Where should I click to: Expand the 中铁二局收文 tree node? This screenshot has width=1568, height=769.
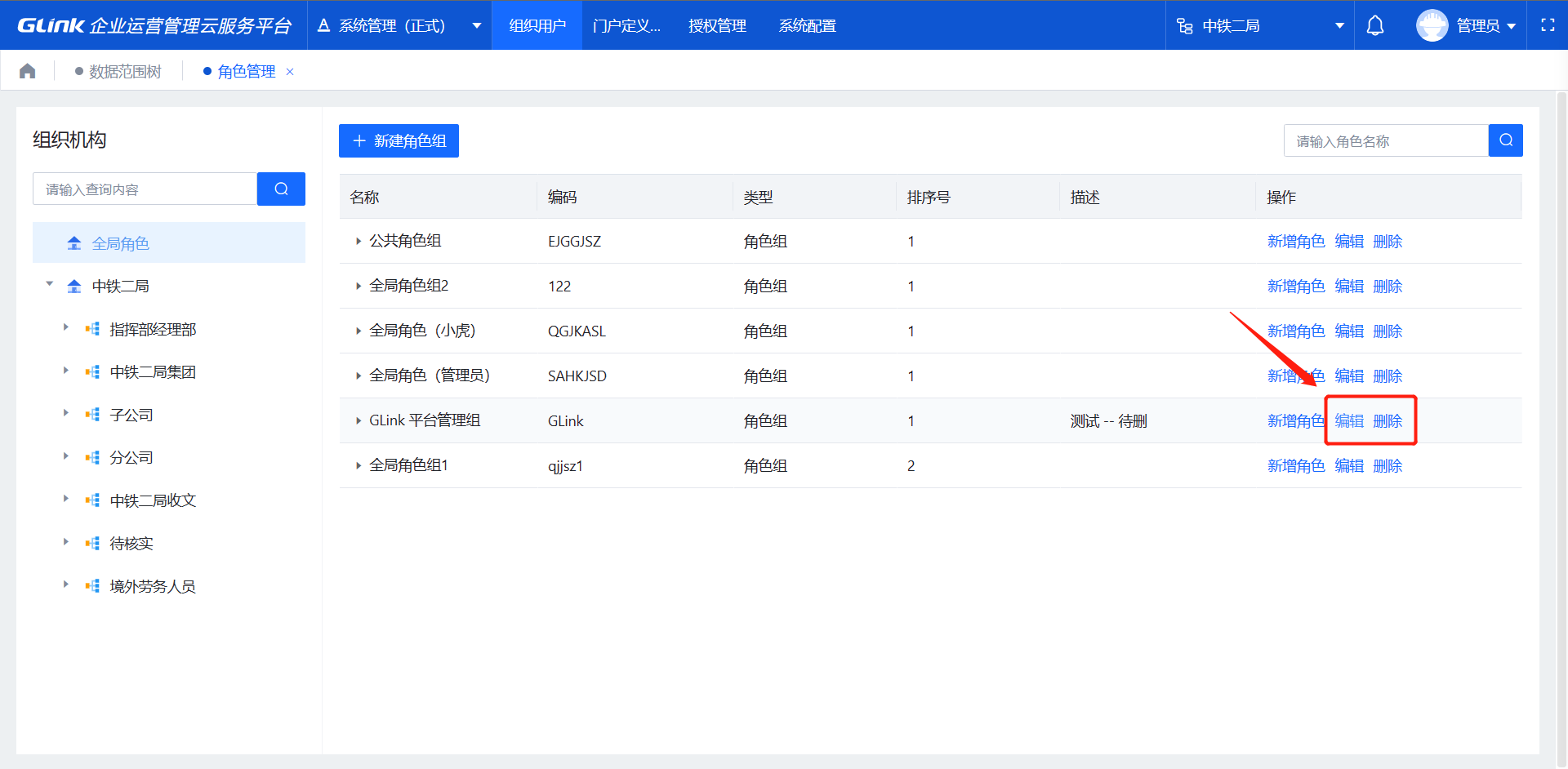coord(66,499)
